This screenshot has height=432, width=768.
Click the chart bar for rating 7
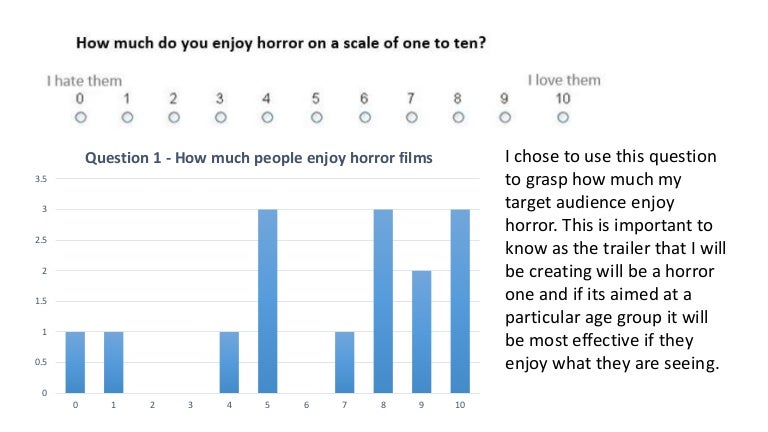(x=345, y=362)
